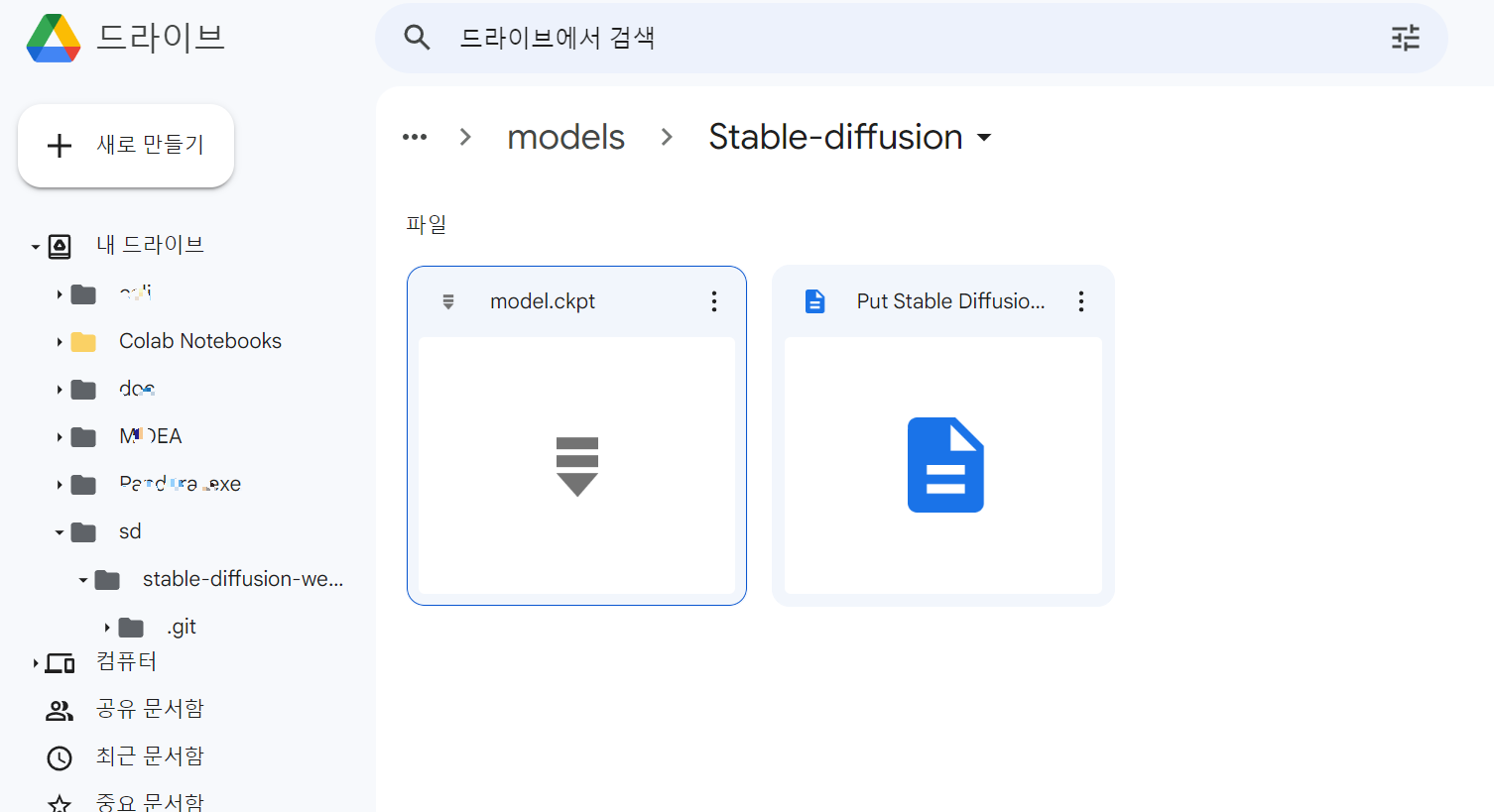1494x812 pixels.
Task: Click the 드라이브 product name text
Action: pos(161,38)
